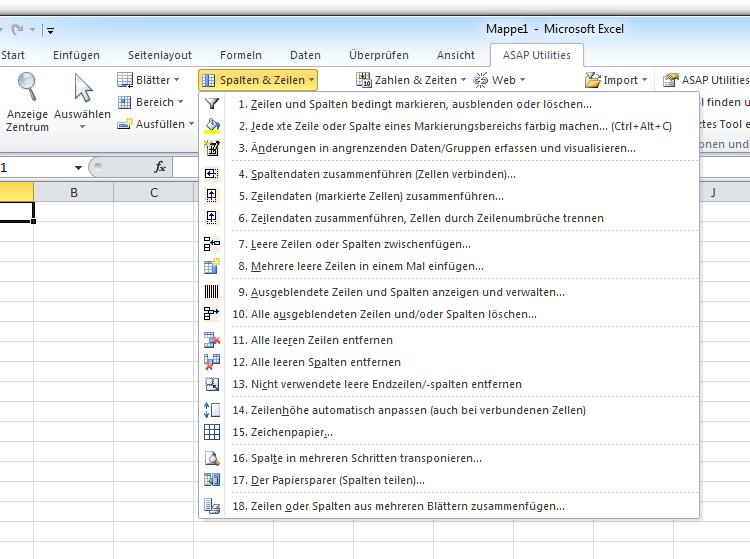This screenshot has height=559, width=750.
Task: Open the Ausfüllen dropdown
Action: [x=156, y=124]
